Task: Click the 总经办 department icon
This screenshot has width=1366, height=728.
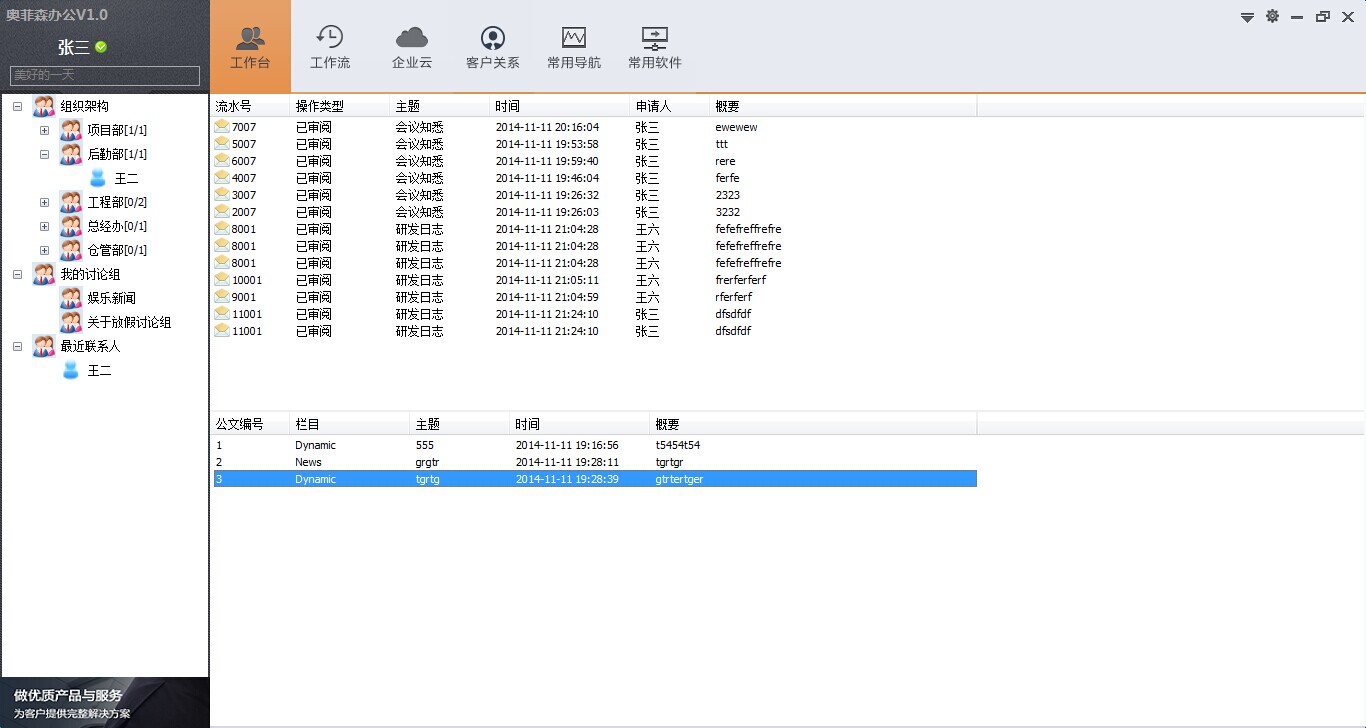Action: pos(70,226)
